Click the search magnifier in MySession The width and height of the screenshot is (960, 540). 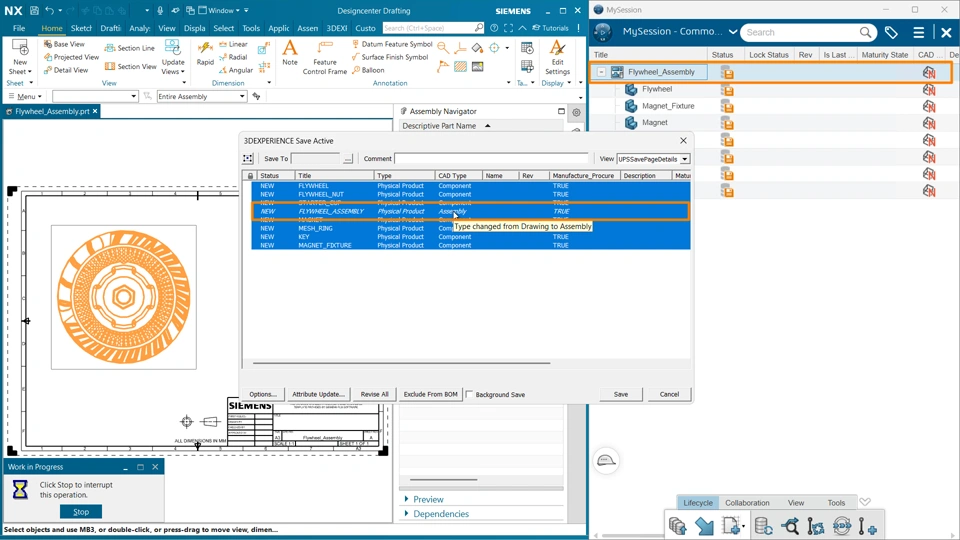click(x=865, y=32)
